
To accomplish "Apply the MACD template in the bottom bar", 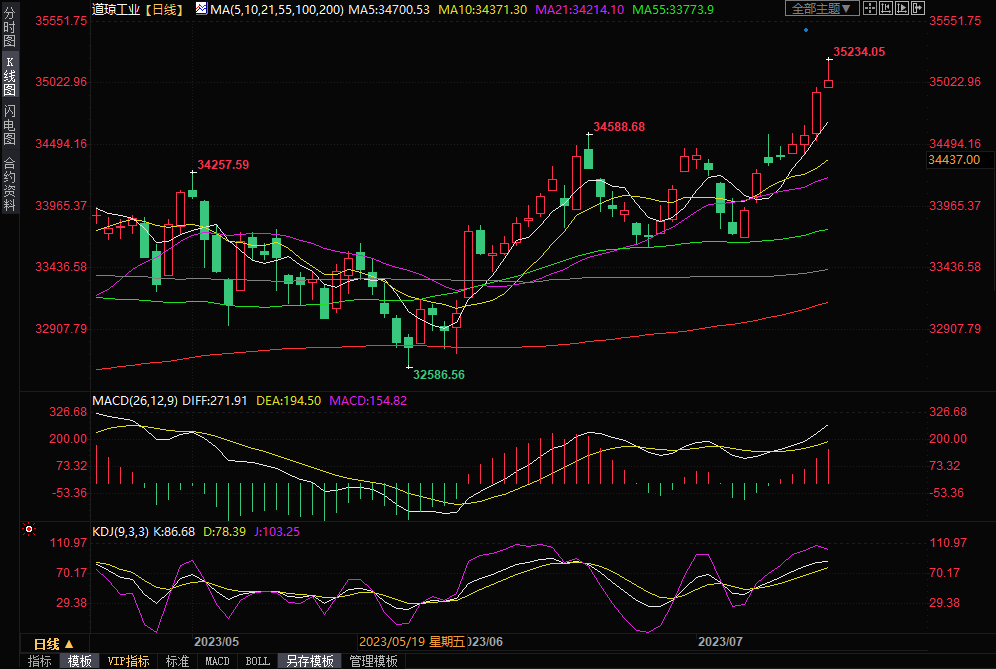I will [x=217, y=661].
